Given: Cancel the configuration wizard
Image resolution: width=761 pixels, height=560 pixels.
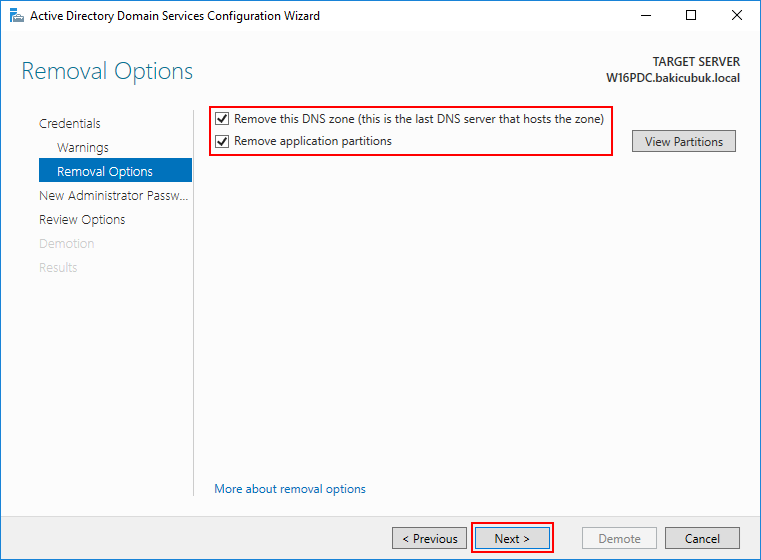Looking at the screenshot, I should coord(702,538).
